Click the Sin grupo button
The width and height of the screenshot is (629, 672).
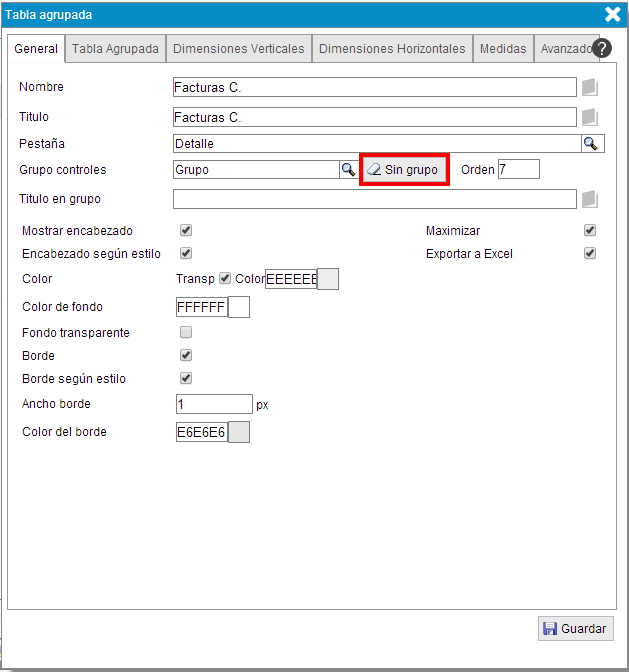(x=403, y=170)
